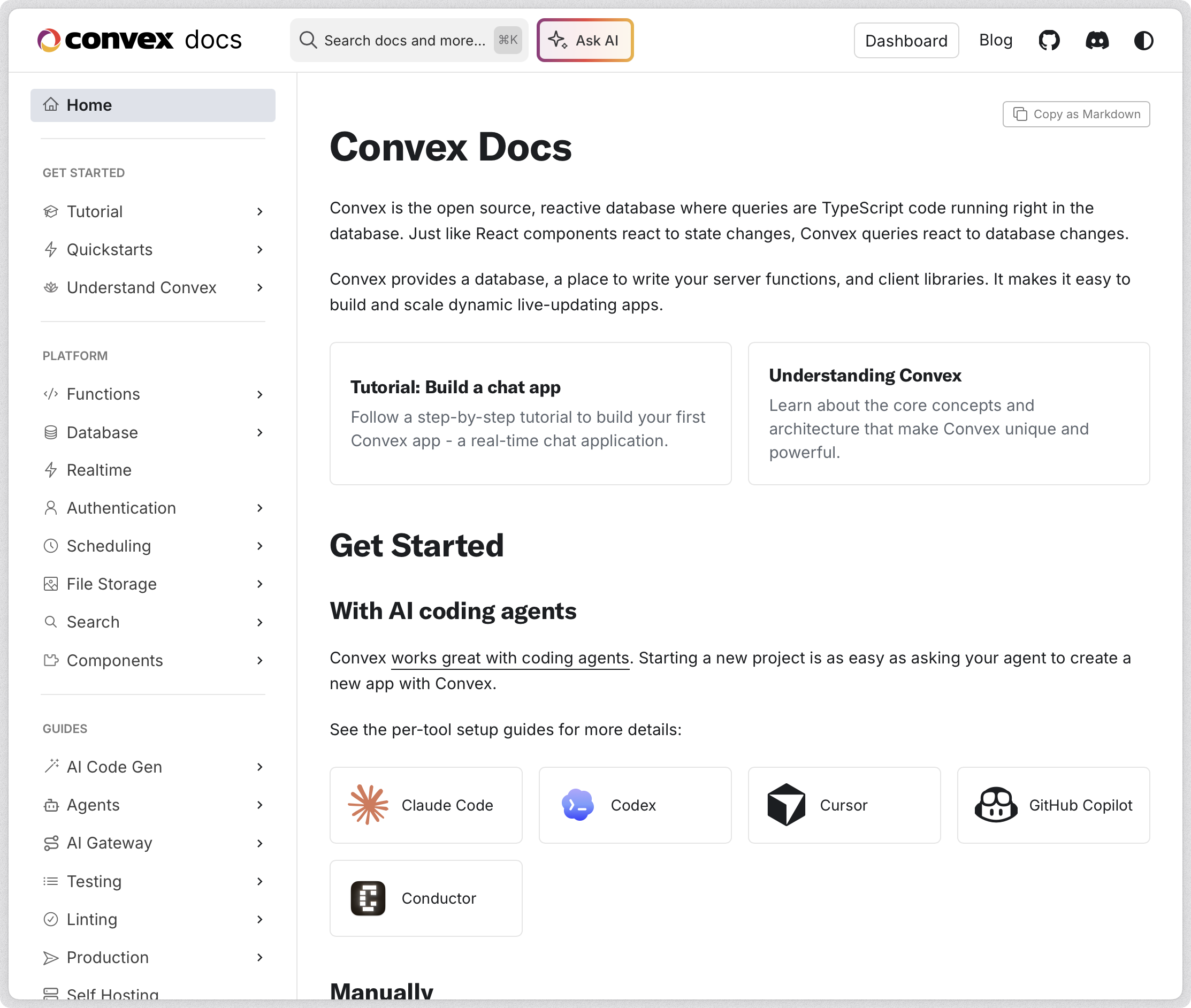Expand the Authentication chevron

pos(260,508)
